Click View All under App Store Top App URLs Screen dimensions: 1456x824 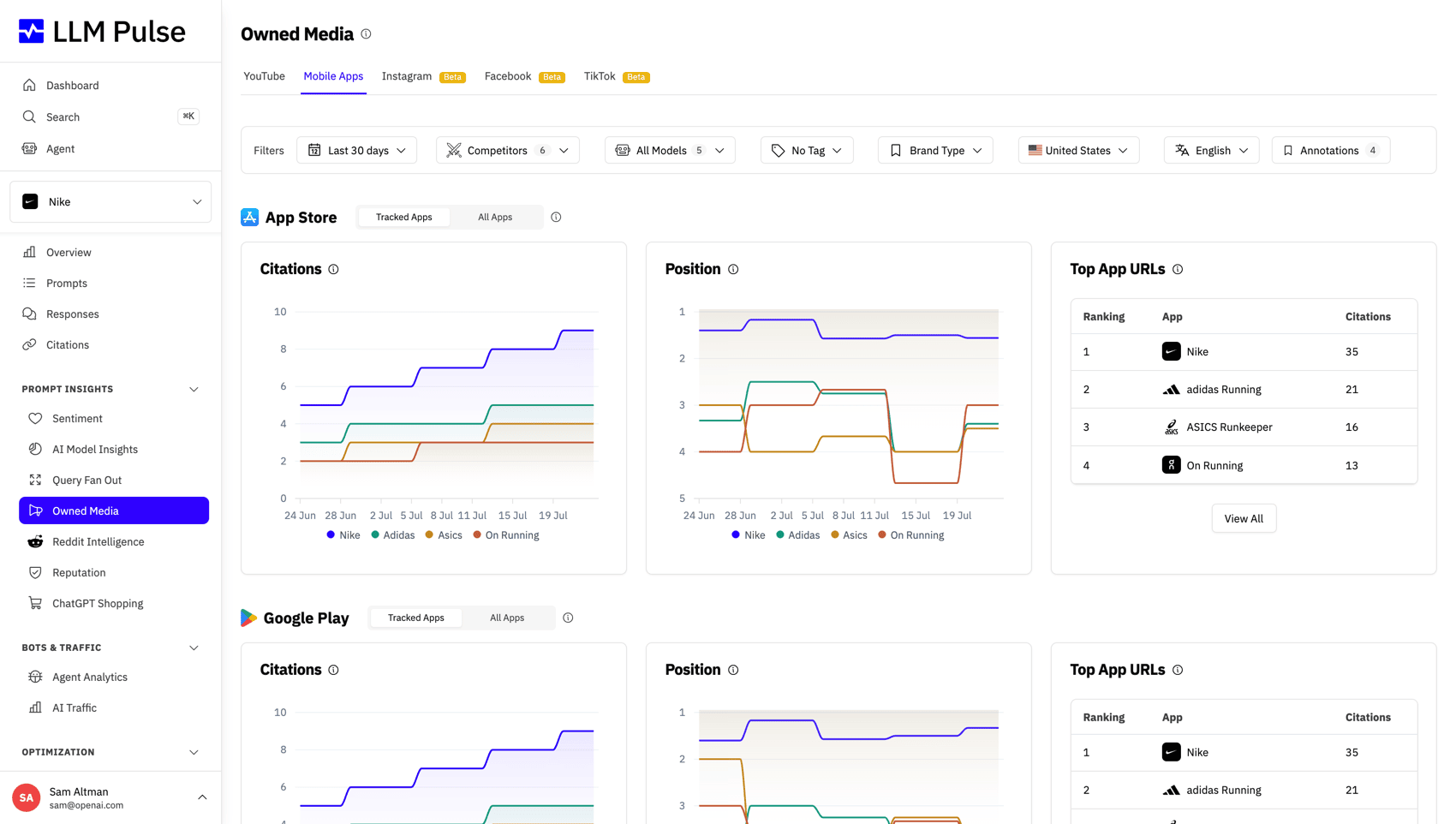coord(1244,519)
